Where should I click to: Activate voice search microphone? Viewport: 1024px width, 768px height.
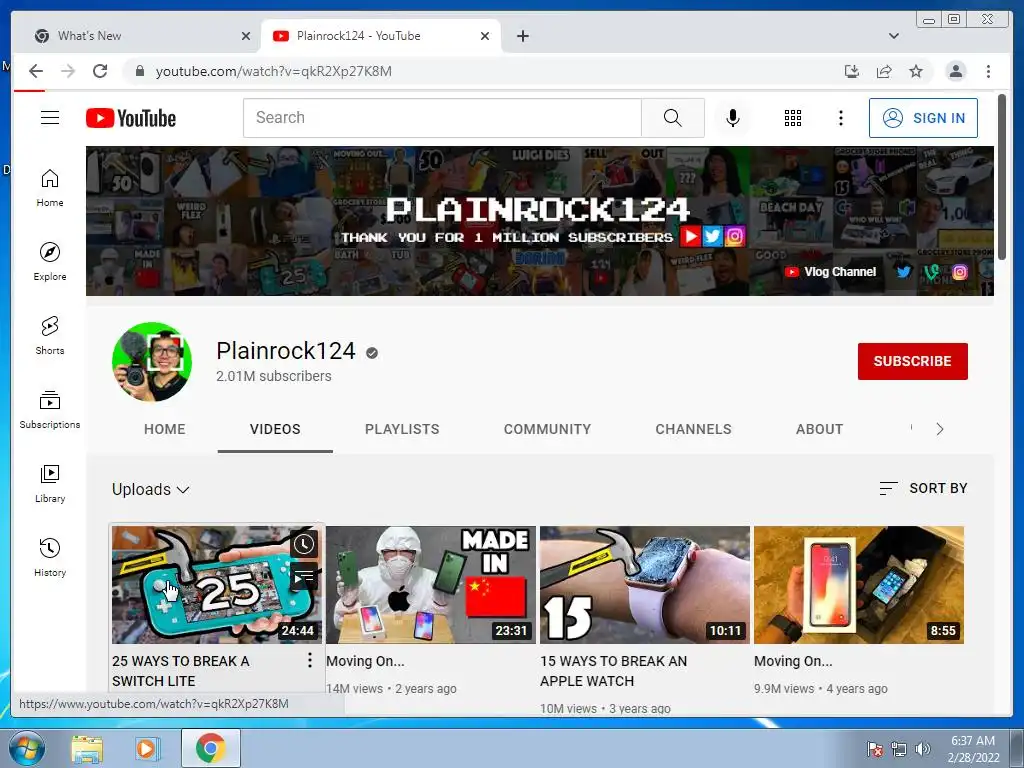(x=733, y=118)
